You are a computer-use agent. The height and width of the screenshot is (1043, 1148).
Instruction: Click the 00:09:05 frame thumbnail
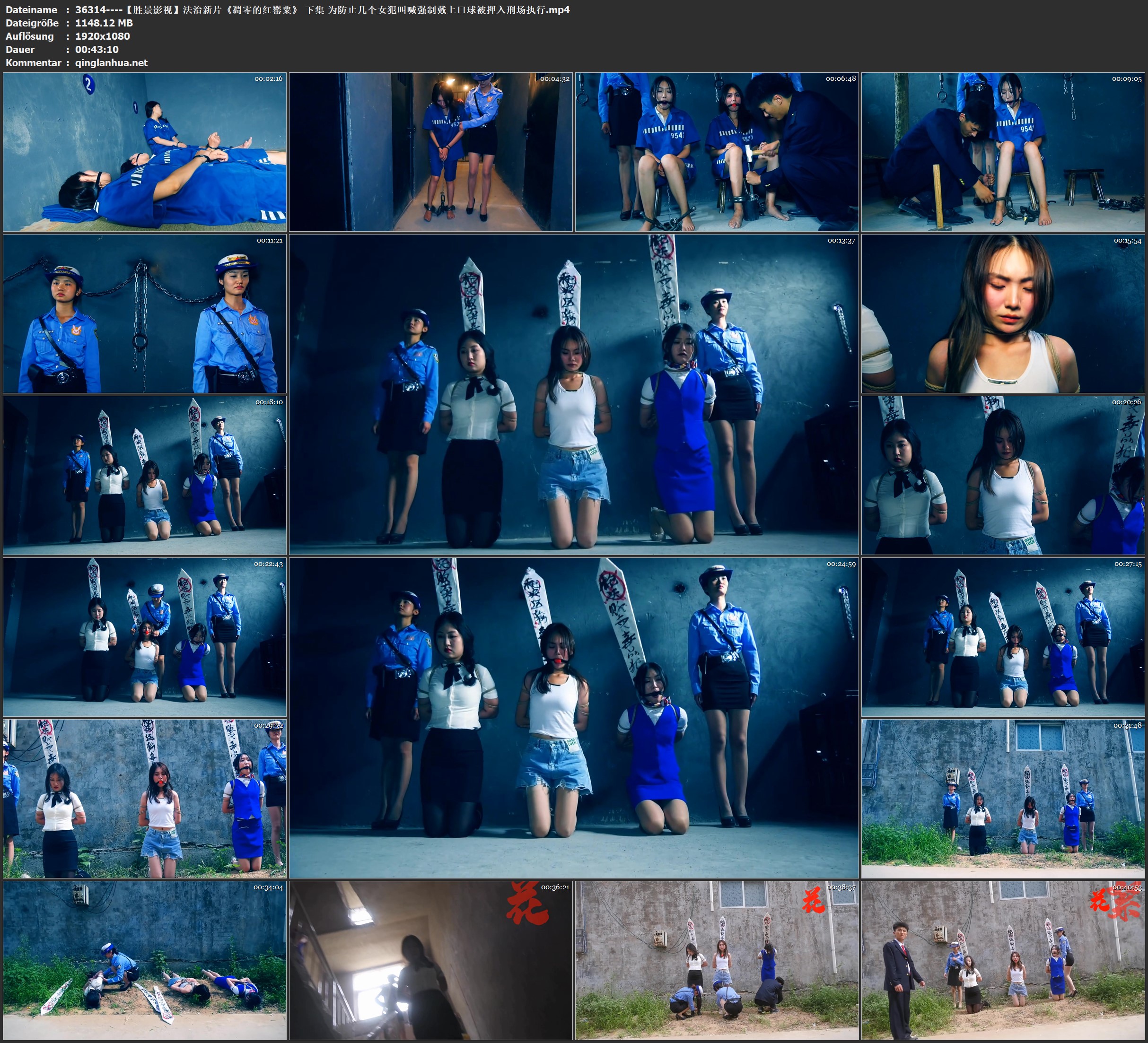coord(1003,151)
